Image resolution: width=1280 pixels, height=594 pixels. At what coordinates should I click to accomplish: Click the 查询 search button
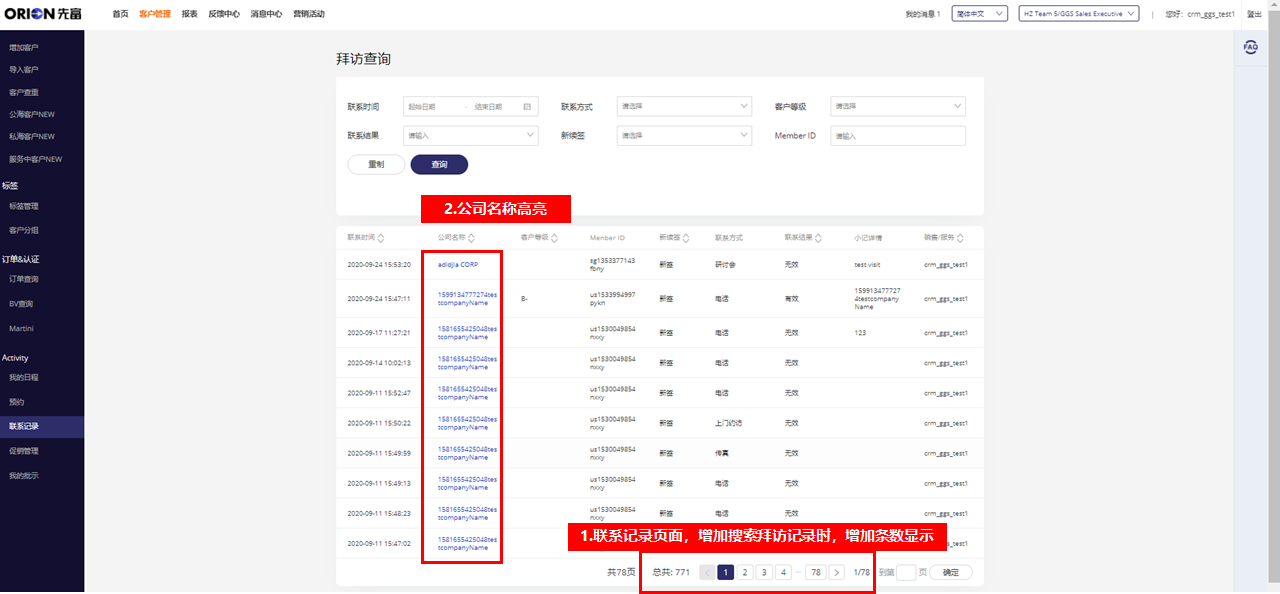(439, 165)
